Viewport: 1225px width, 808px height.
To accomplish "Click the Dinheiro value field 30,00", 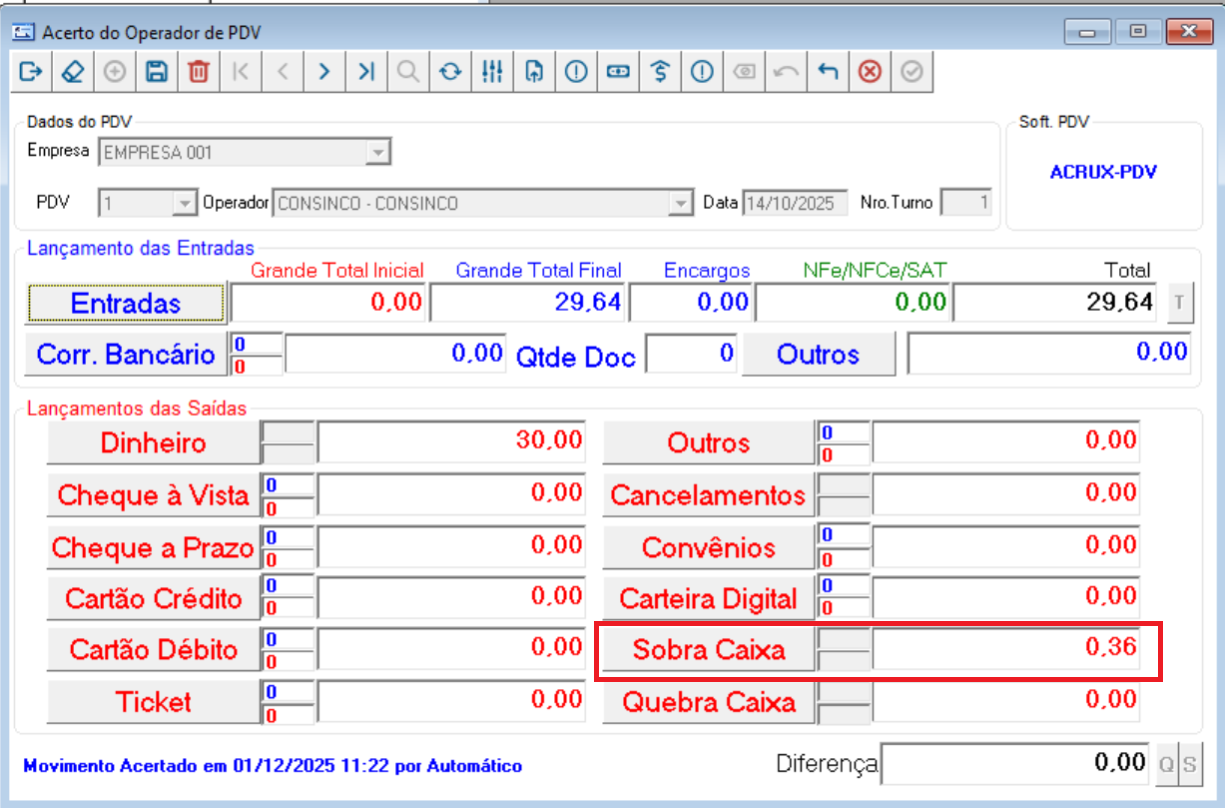I will (x=452, y=443).
